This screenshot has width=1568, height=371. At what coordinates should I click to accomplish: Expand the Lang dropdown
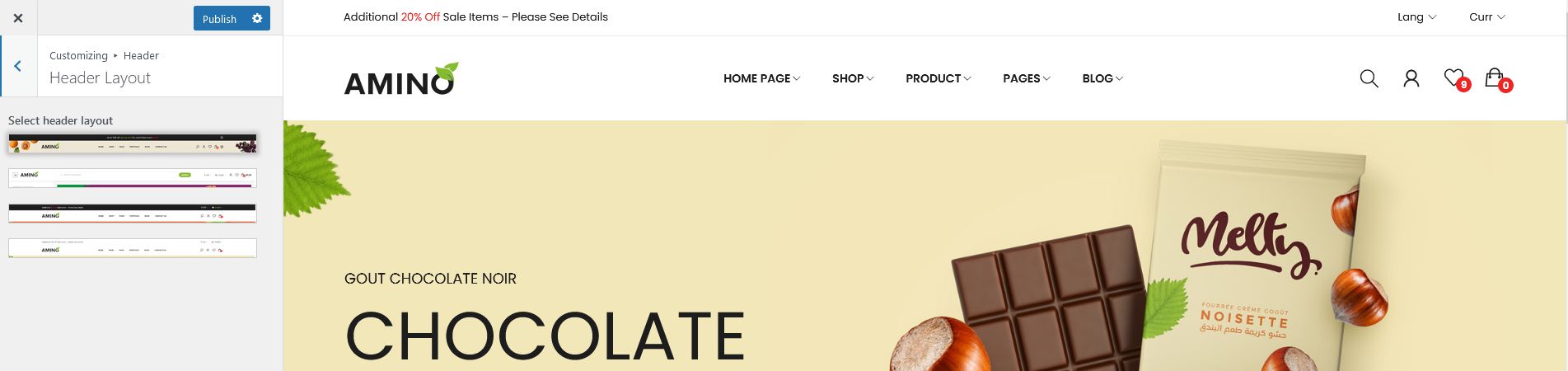(1416, 17)
